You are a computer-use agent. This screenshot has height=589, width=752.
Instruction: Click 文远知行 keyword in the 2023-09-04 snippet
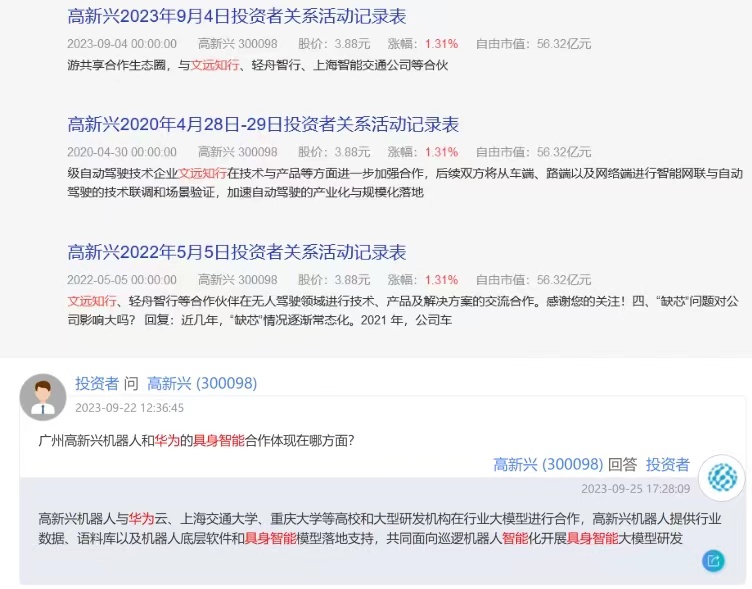point(215,65)
